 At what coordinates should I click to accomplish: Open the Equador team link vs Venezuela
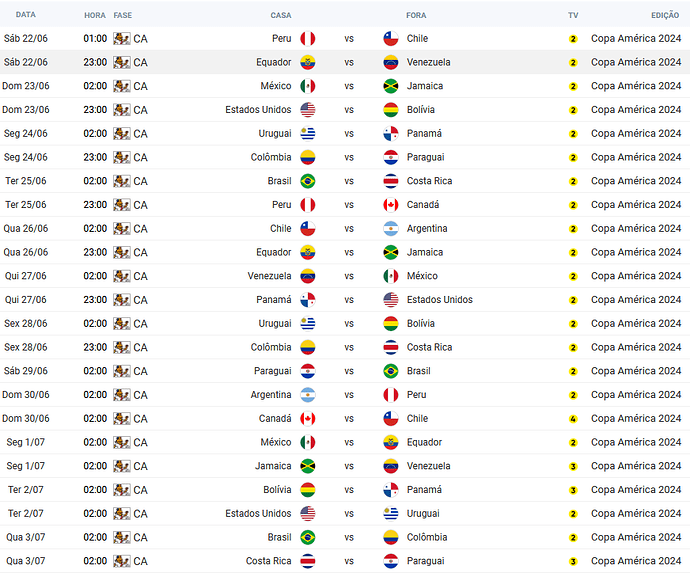coord(274,62)
